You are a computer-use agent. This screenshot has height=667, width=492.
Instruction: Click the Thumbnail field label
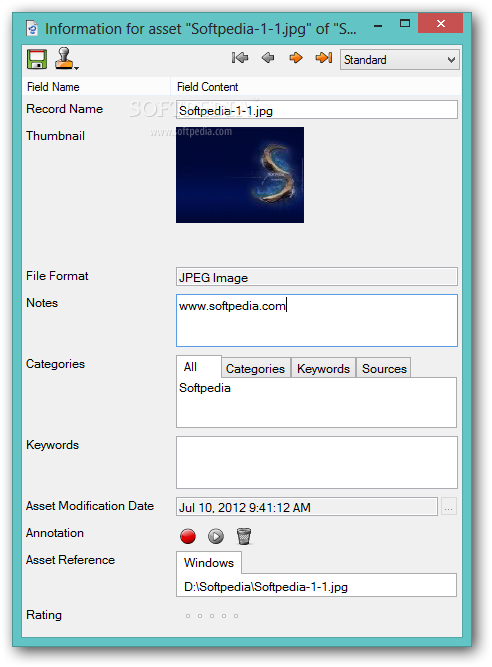tap(55, 136)
